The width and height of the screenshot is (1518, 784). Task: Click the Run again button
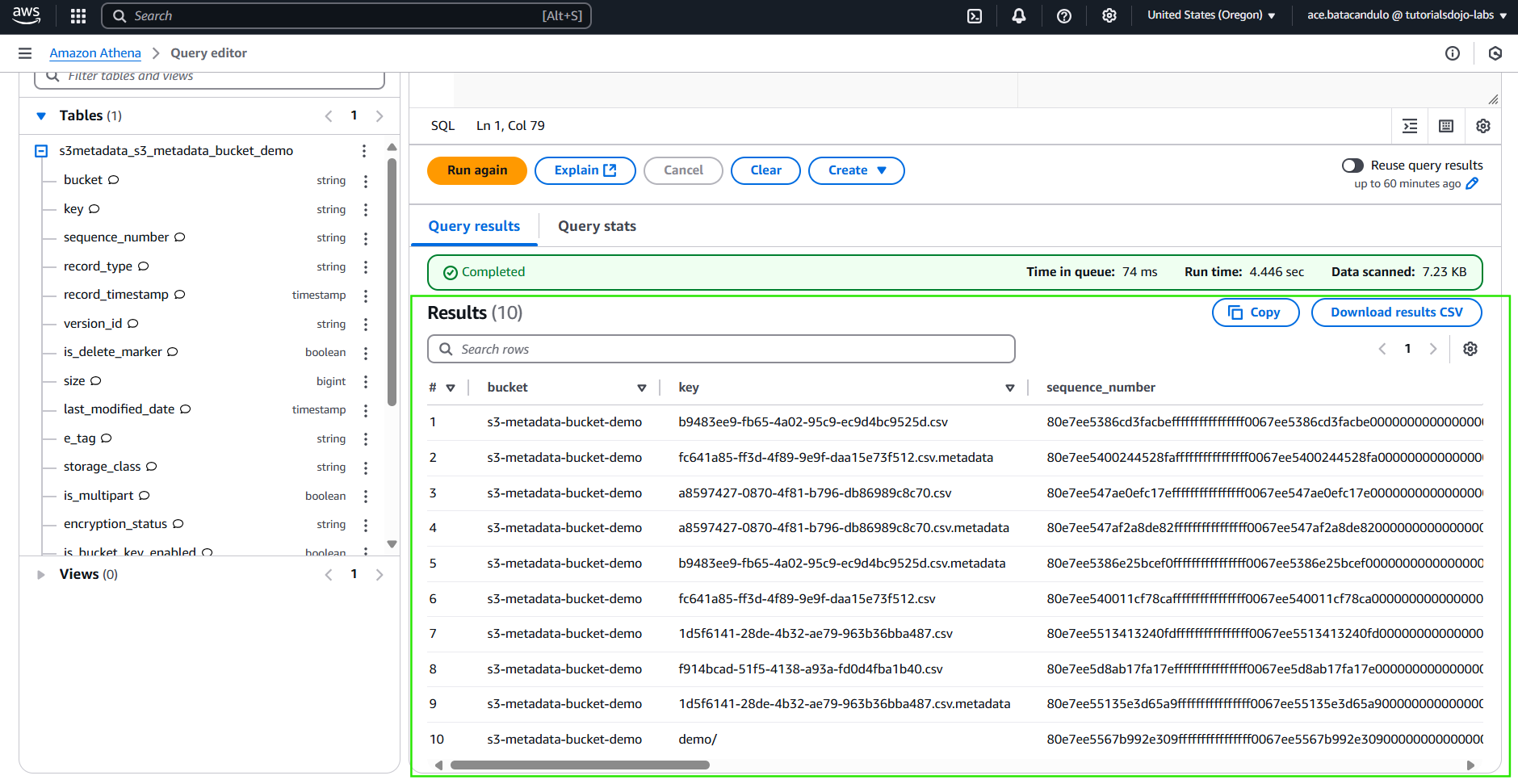(x=477, y=170)
